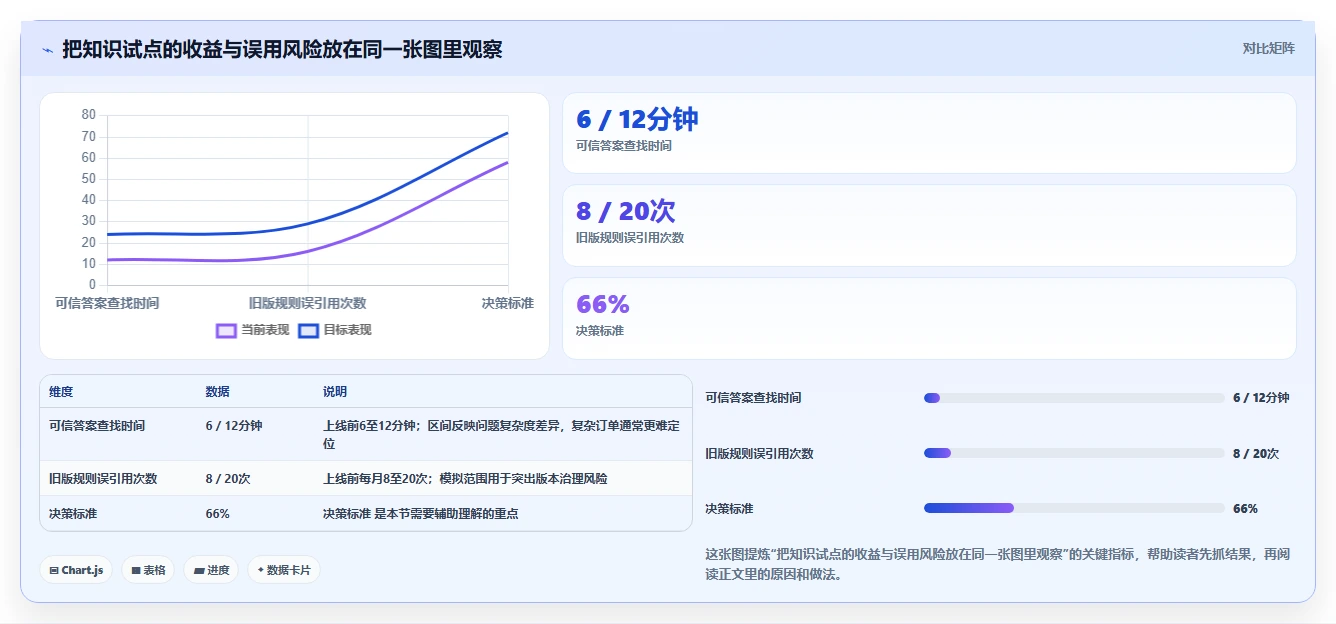
Task: Click the 数据 table column header
Action: 217,392
